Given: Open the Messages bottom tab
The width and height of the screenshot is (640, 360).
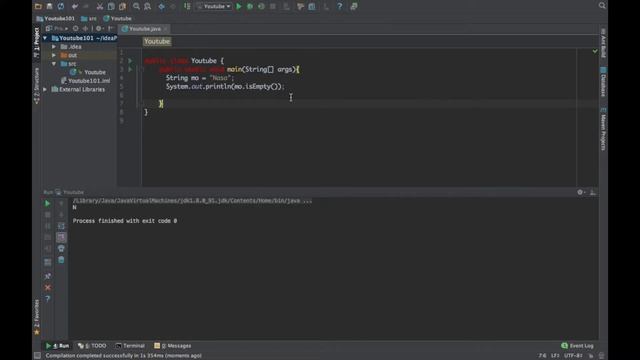Looking at the screenshot, I should click(173, 346).
